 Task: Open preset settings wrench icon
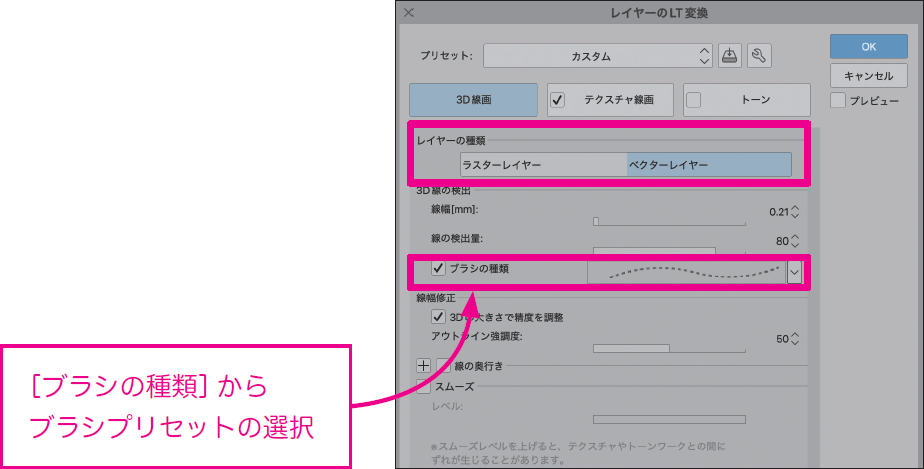tap(759, 56)
